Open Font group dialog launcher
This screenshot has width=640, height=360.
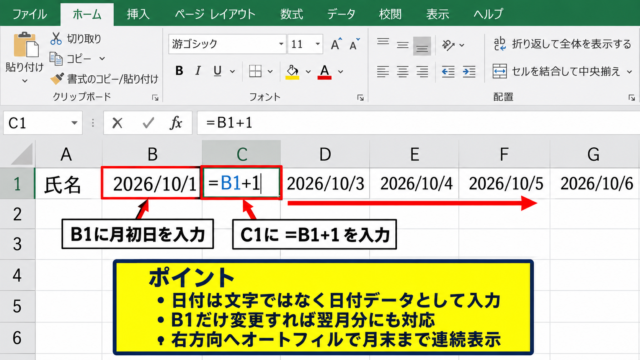click(360, 98)
